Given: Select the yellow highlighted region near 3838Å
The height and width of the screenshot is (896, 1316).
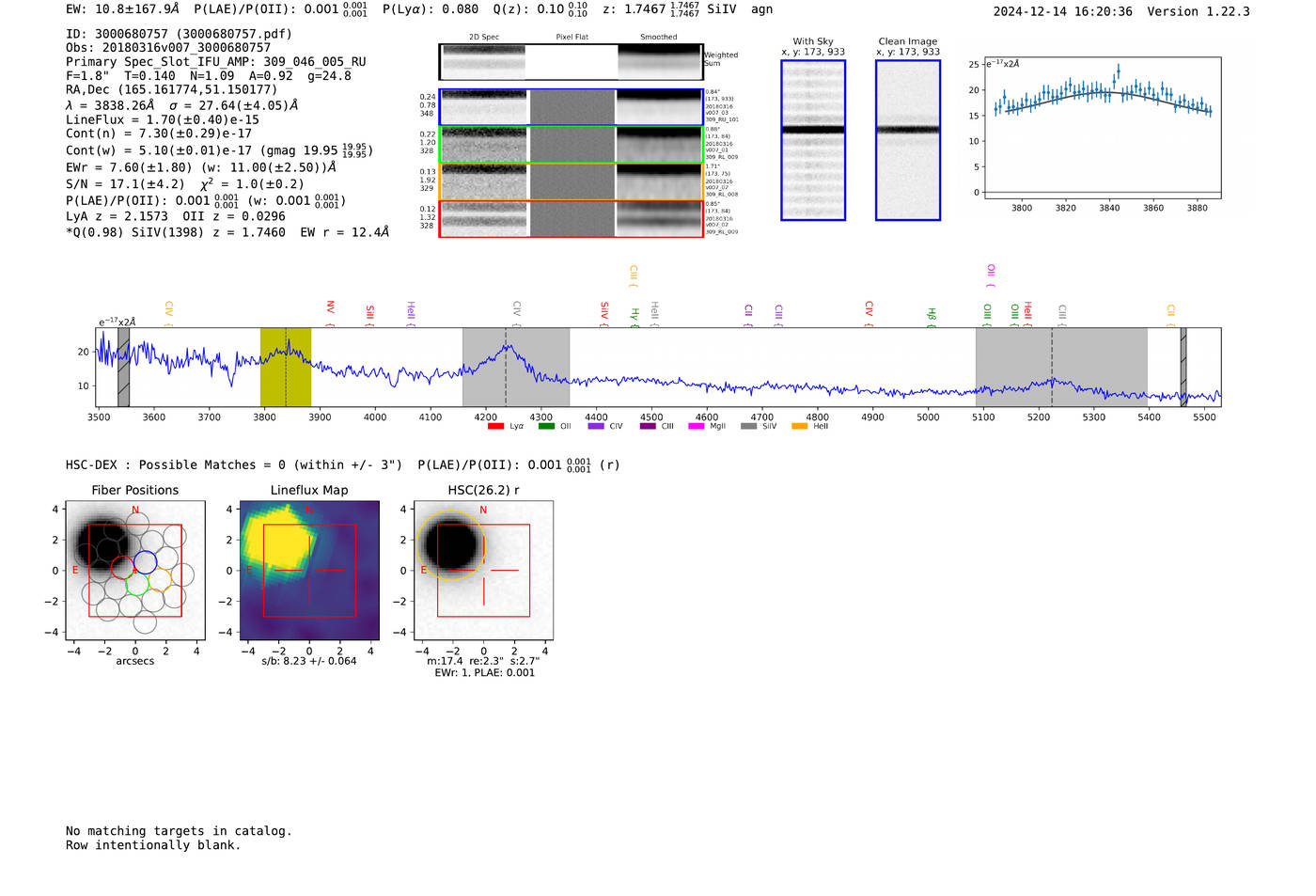Looking at the screenshot, I should tap(286, 368).
